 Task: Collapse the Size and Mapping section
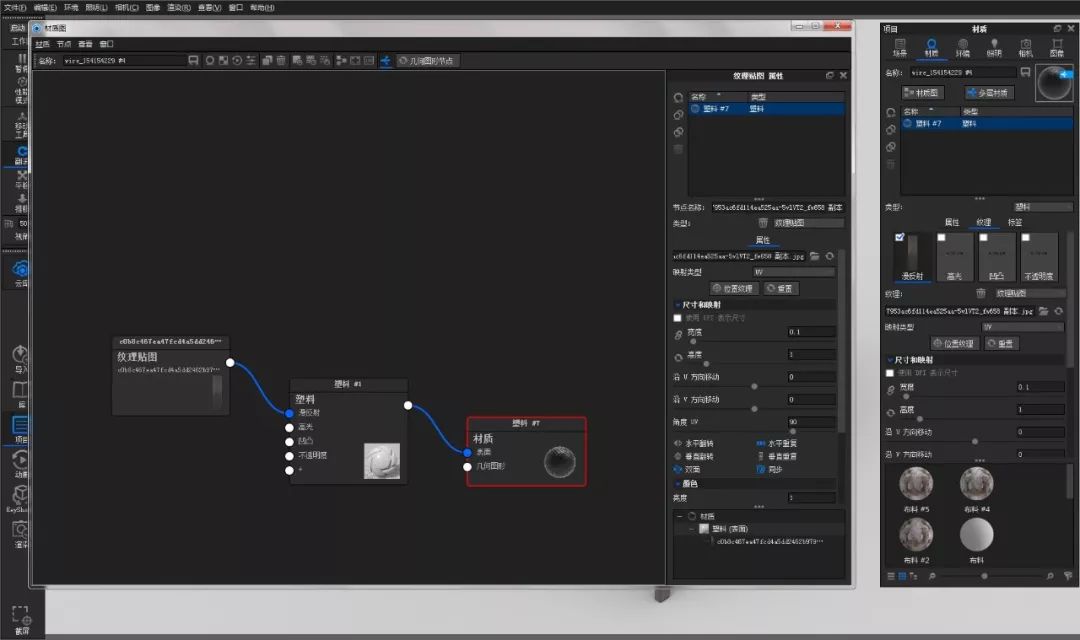[678, 305]
